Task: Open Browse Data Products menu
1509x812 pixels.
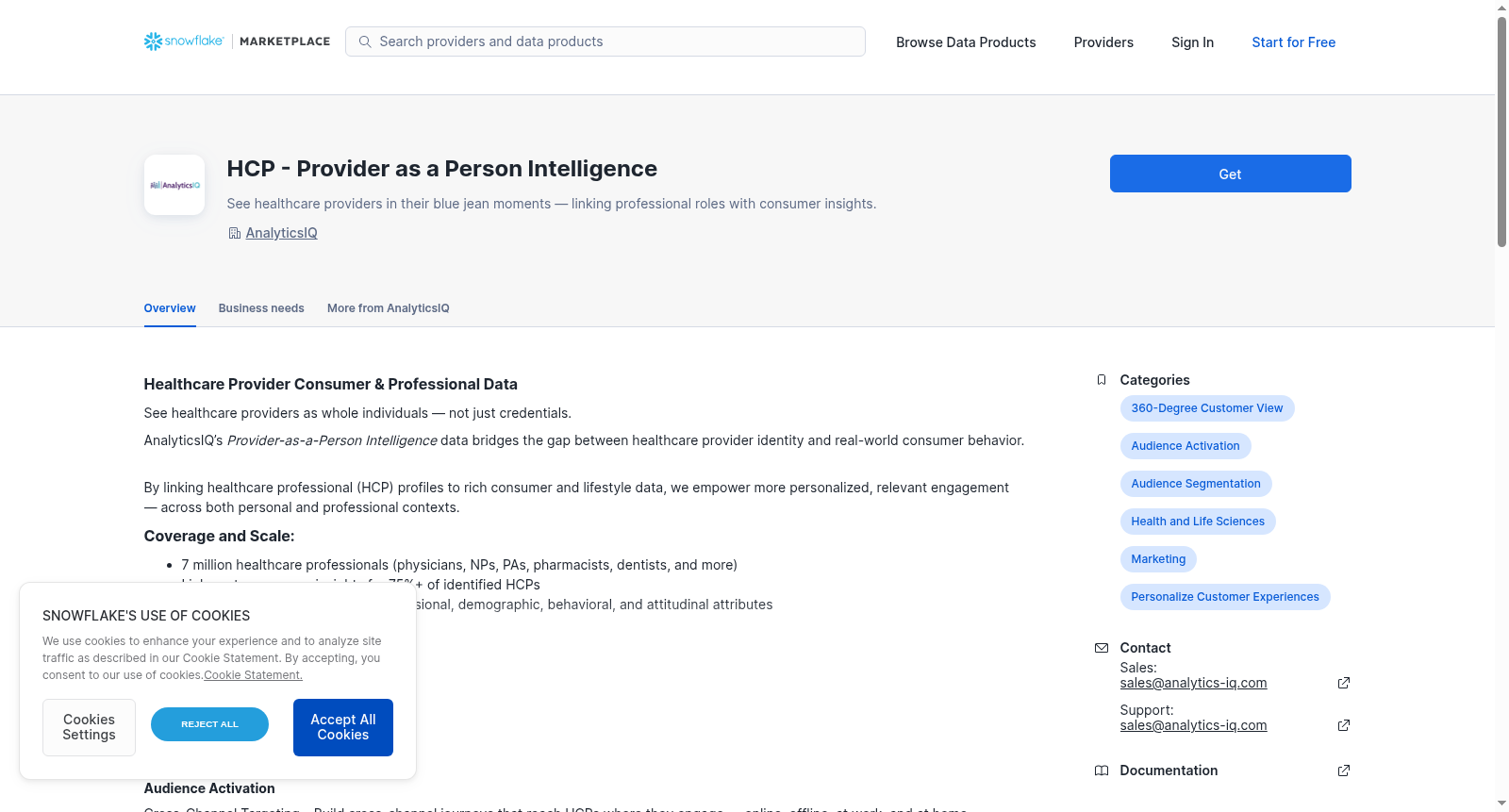Action: pos(966,42)
